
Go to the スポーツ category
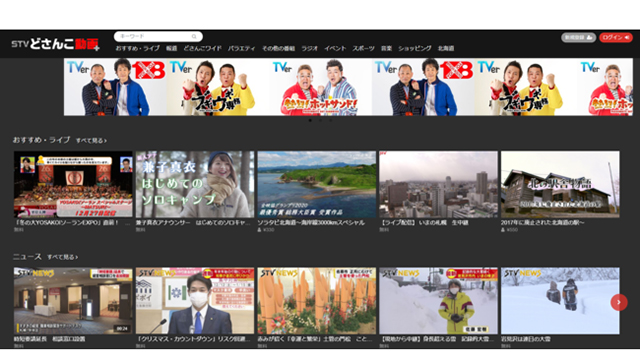(x=363, y=49)
